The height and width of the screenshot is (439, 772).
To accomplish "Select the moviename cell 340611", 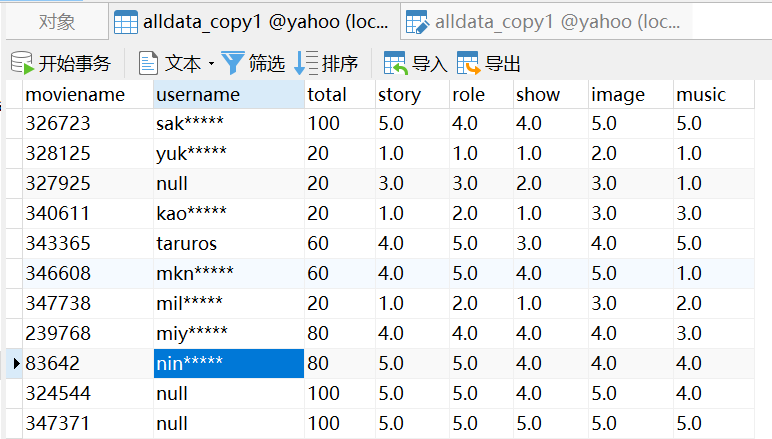I will (88, 214).
